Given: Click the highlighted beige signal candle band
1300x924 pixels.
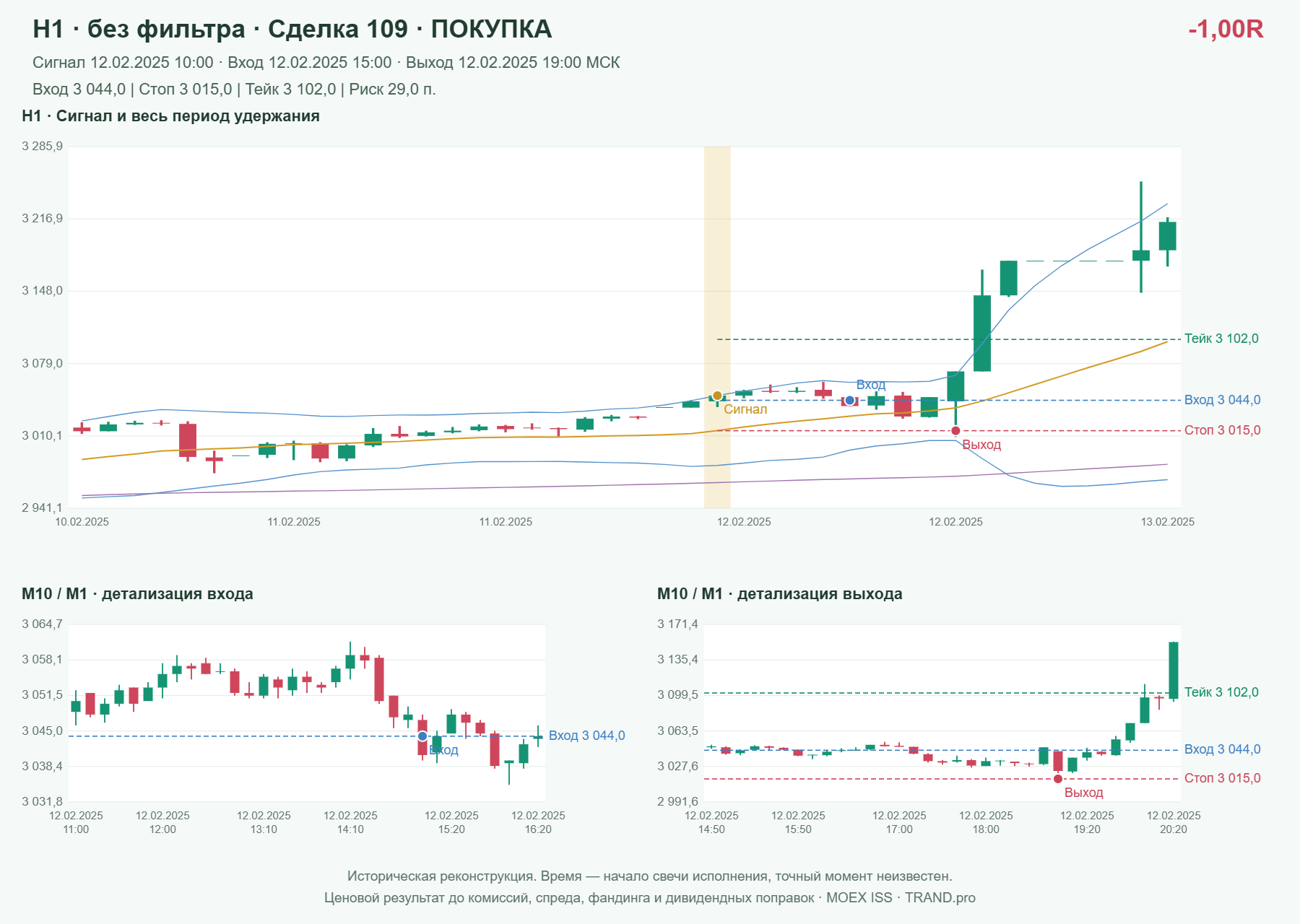Looking at the screenshot, I should [x=717, y=327].
